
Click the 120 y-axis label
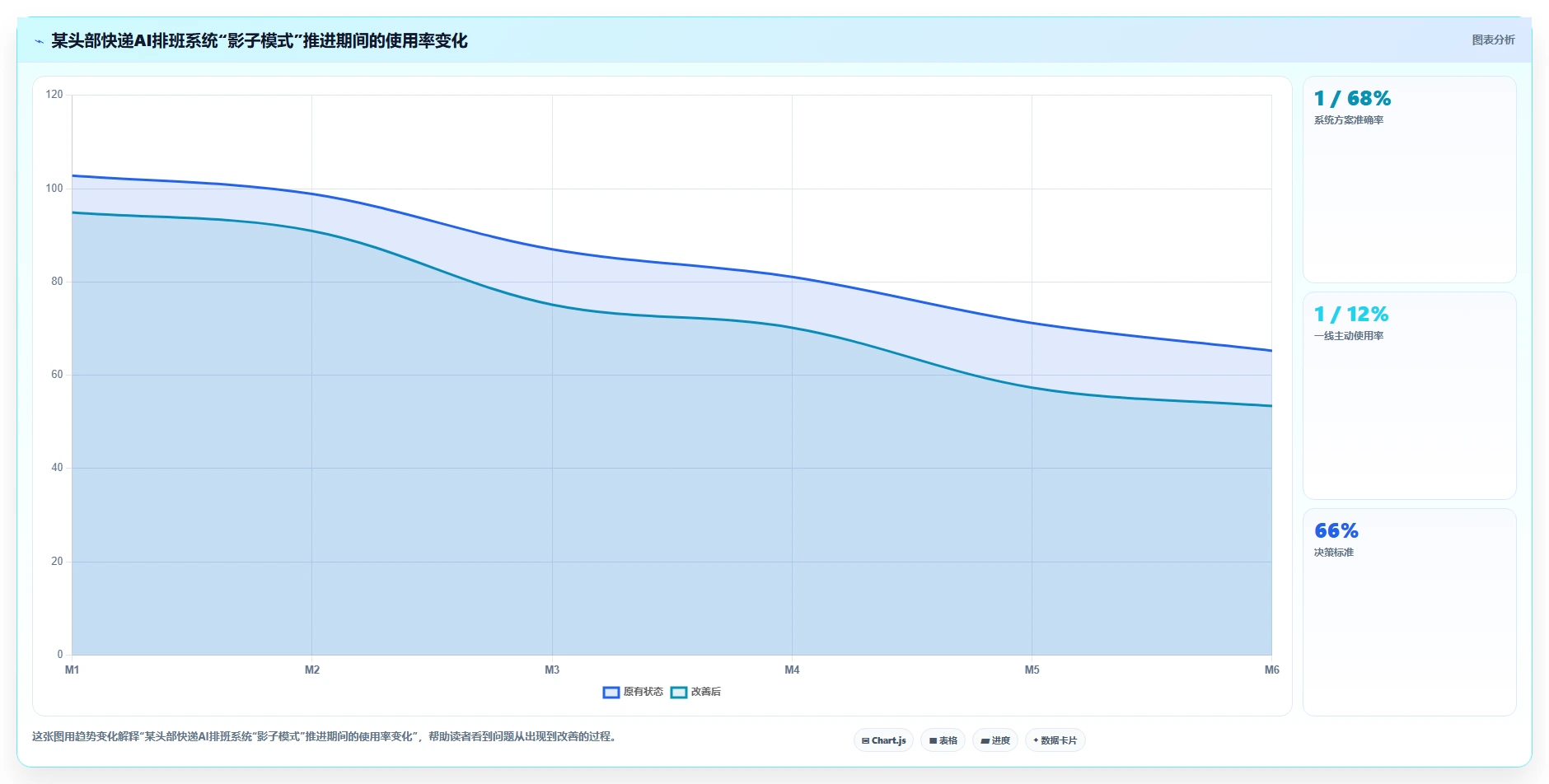54,95
